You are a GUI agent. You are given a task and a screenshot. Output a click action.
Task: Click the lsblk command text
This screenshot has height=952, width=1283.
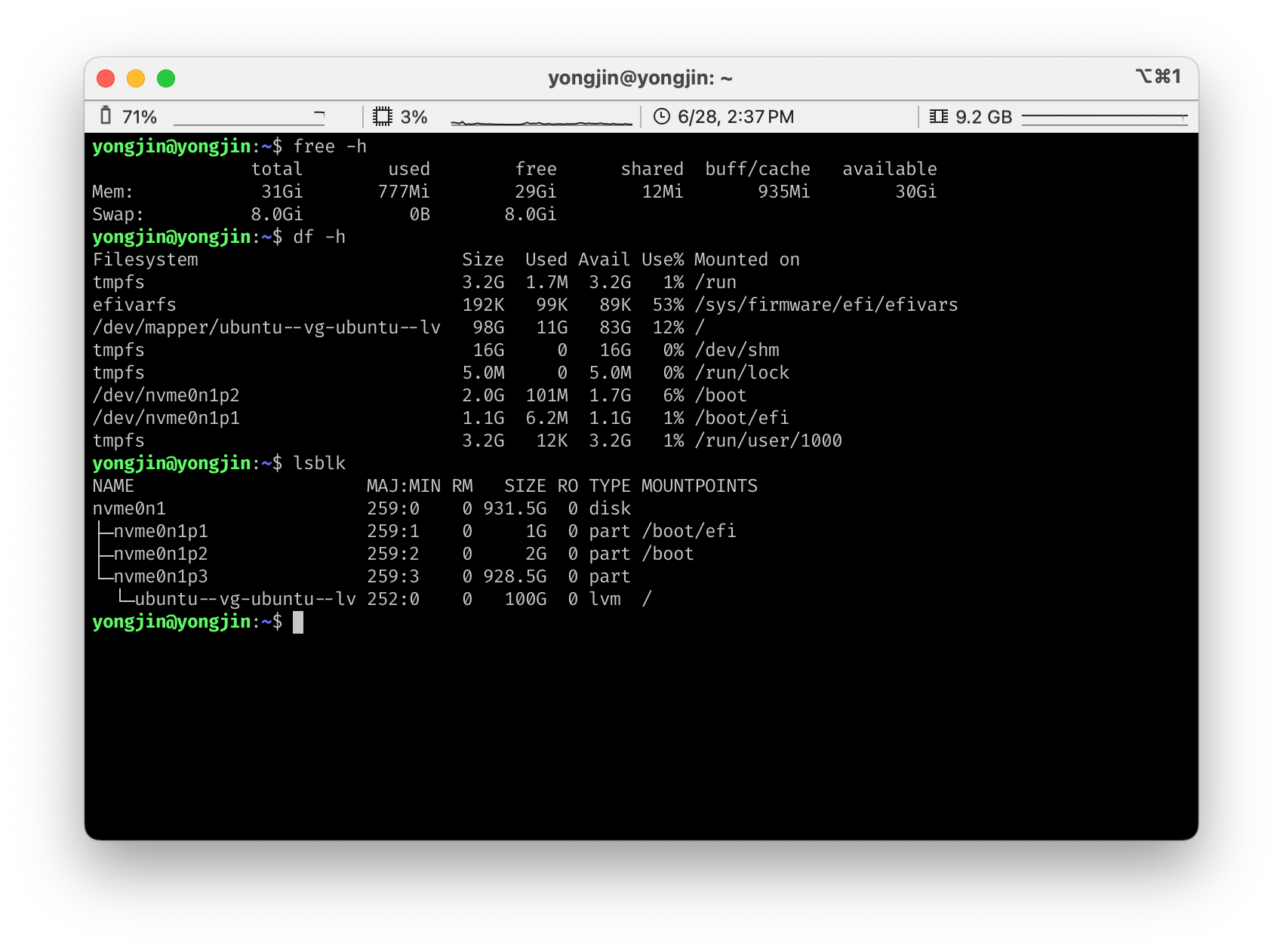pos(319,463)
